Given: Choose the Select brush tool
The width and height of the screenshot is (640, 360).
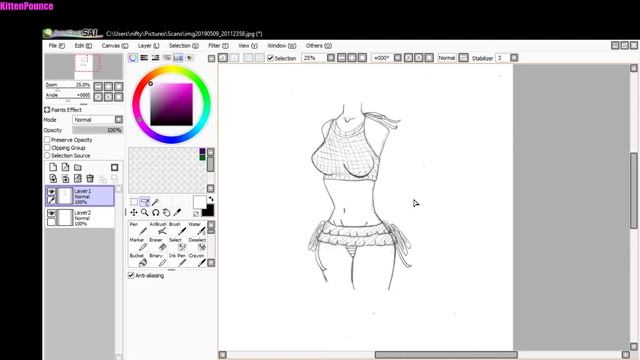Looking at the screenshot, I should click(x=178, y=244).
